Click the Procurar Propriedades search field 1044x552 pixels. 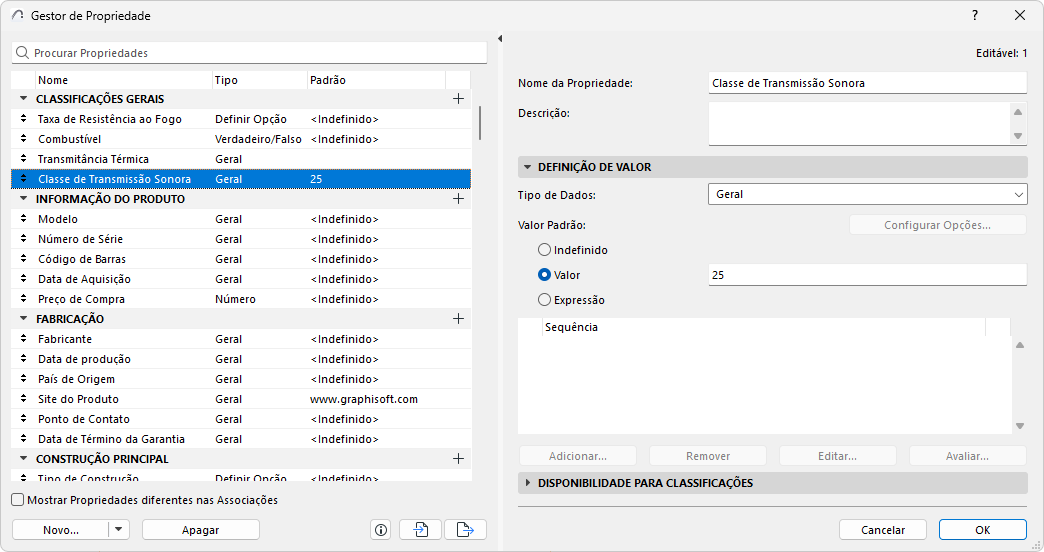(250, 52)
